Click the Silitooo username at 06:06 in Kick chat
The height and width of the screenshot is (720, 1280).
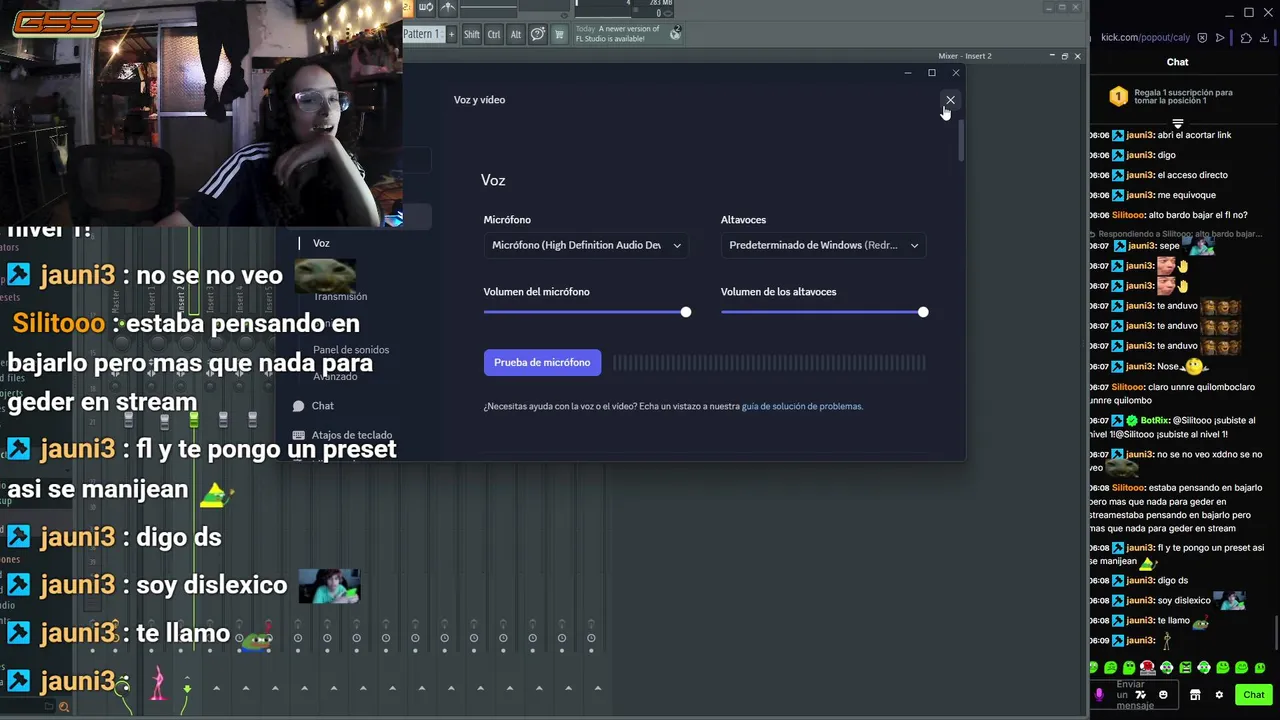[x=1128, y=215]
